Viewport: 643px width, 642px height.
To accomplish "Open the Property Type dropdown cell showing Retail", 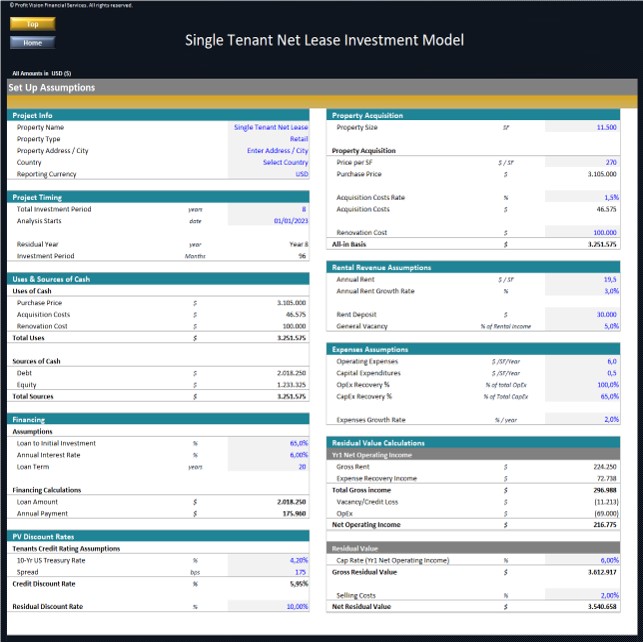I will 268,139.
